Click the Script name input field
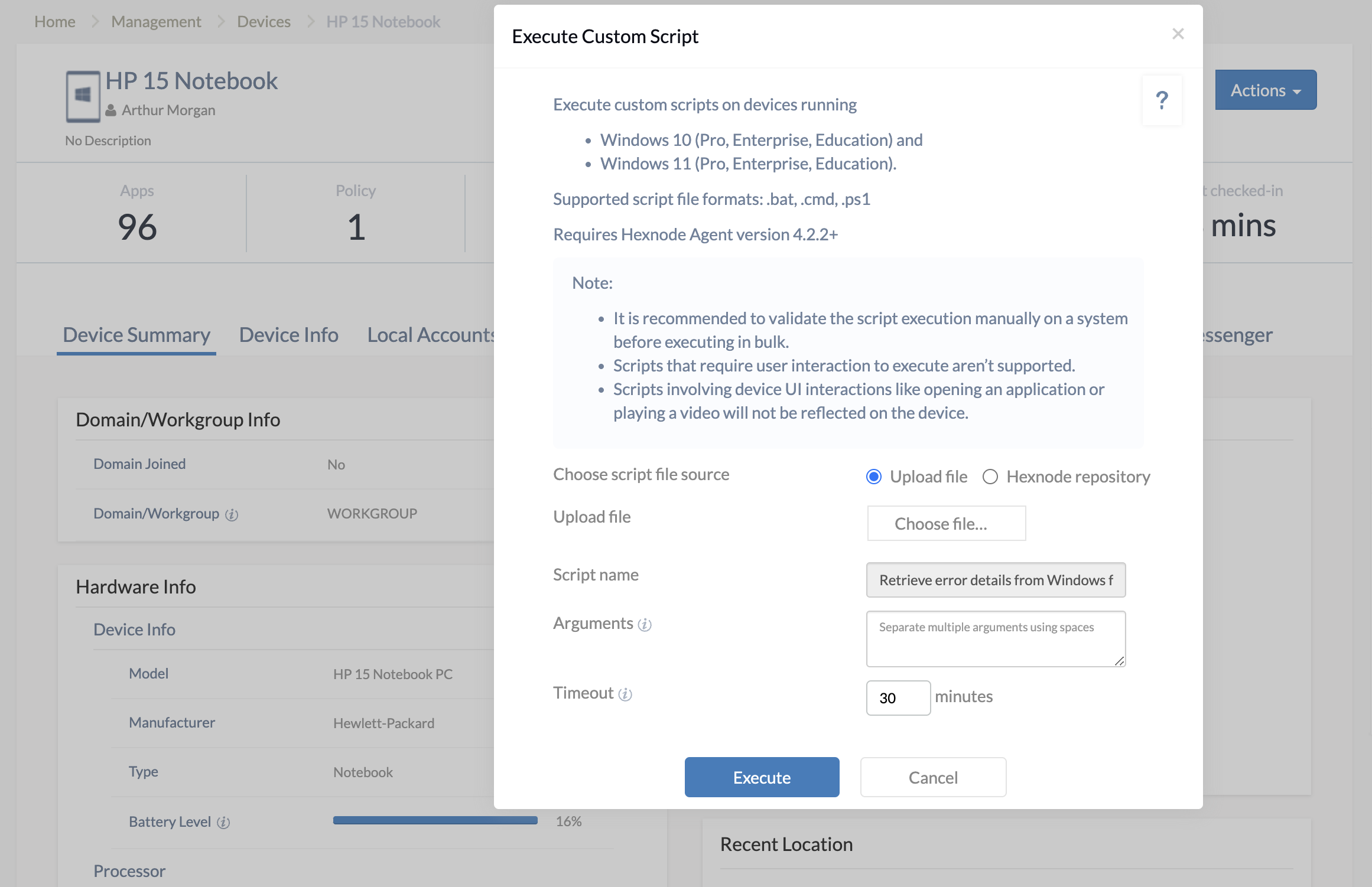1372x887 pixels. coord(996,580)
